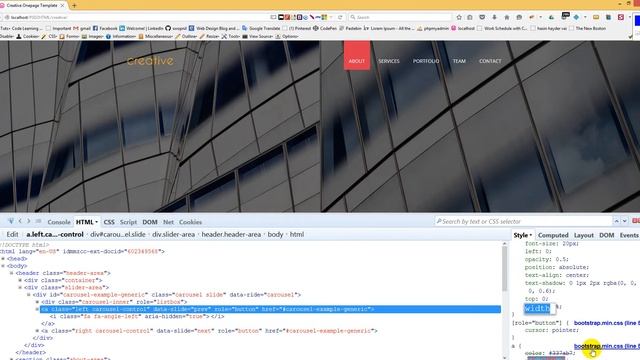Click the Firebug back arrow icon
The height and width of the screenshot is (360, 640).
click(20, 221)
